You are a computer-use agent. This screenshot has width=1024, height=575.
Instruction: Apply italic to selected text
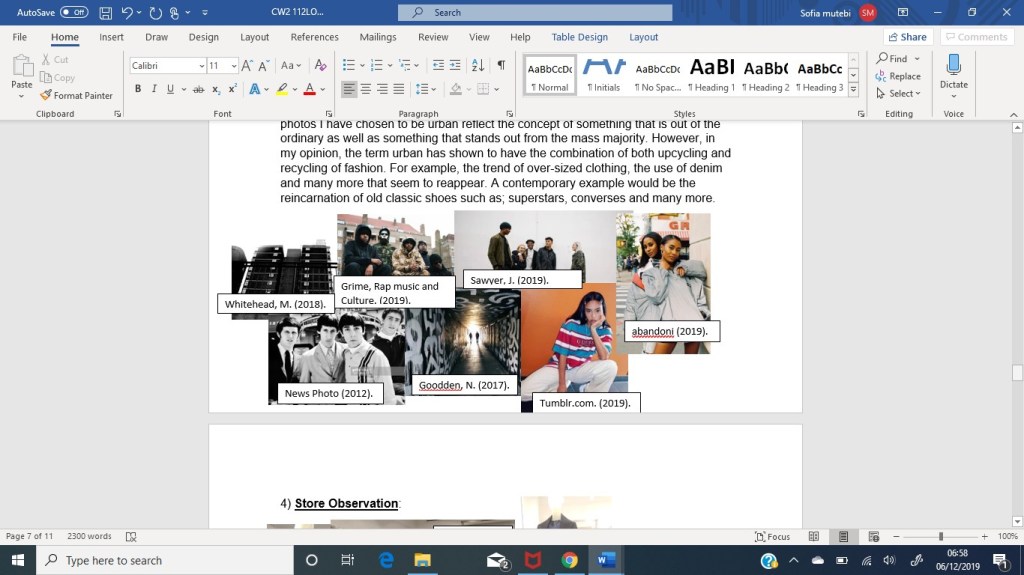click(x=154, y=89)
